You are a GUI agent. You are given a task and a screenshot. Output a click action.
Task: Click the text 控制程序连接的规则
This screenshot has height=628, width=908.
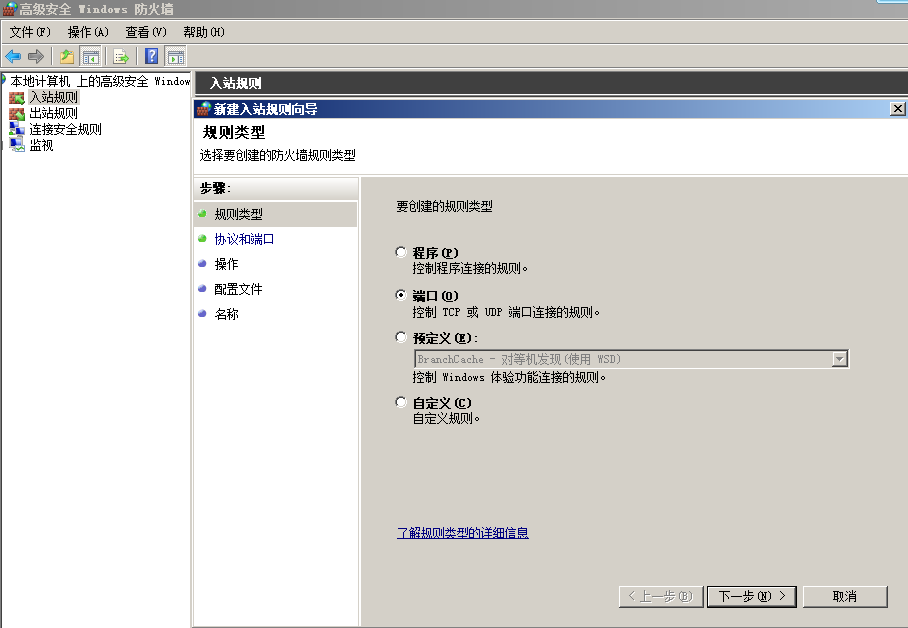coord(470,268)
